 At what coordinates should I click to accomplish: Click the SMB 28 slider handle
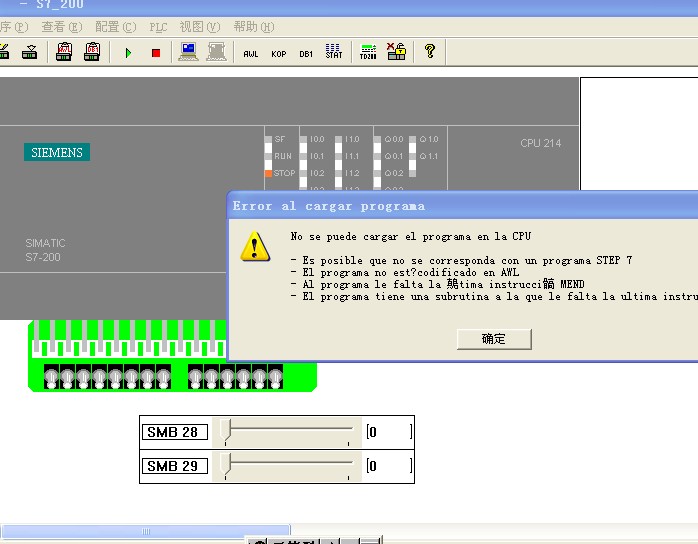pos(227,432)
